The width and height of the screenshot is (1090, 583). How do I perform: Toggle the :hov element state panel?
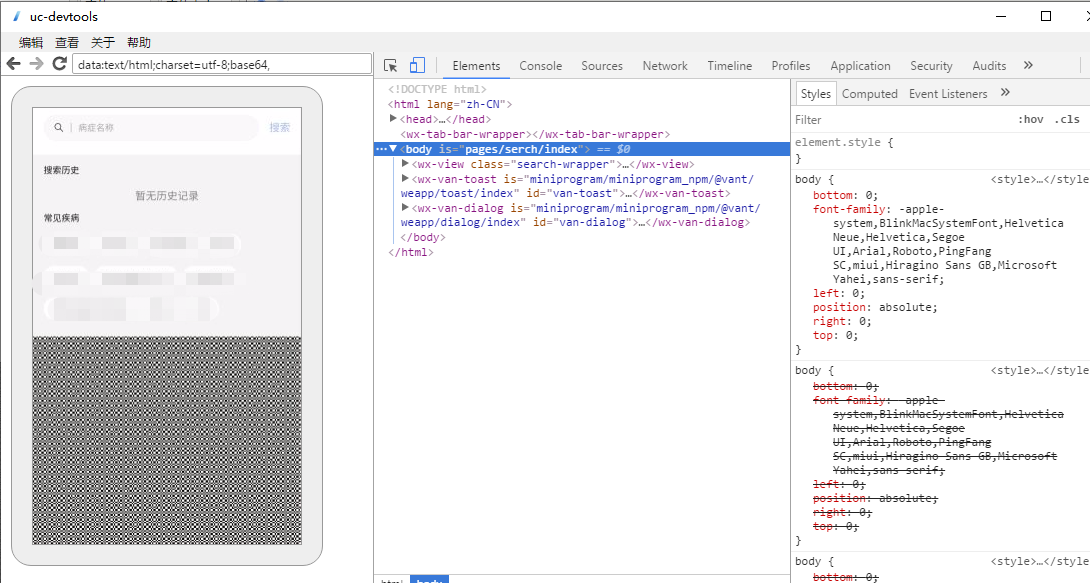(1030, 120)
